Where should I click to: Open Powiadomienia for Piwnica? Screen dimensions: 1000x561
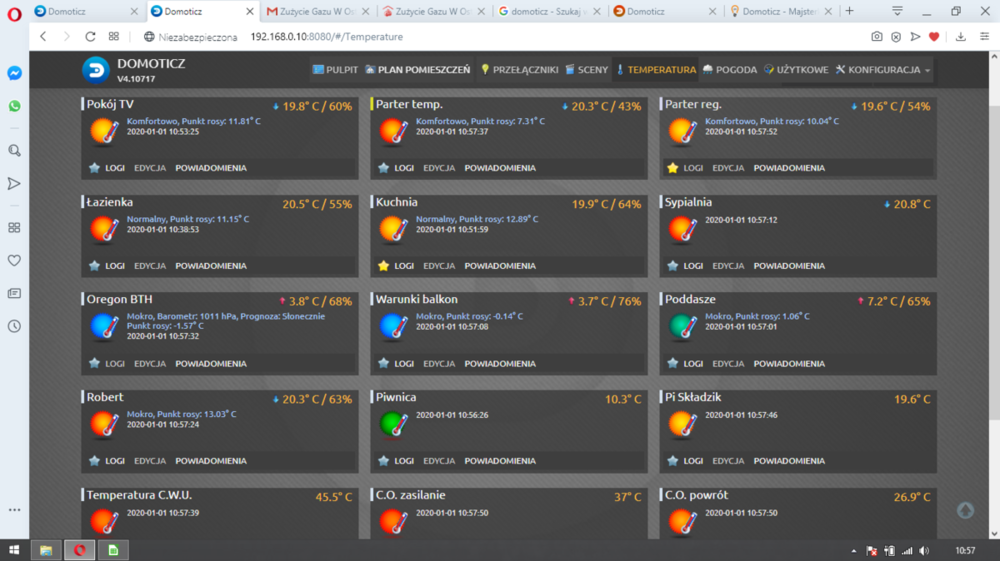coord(500,460)
